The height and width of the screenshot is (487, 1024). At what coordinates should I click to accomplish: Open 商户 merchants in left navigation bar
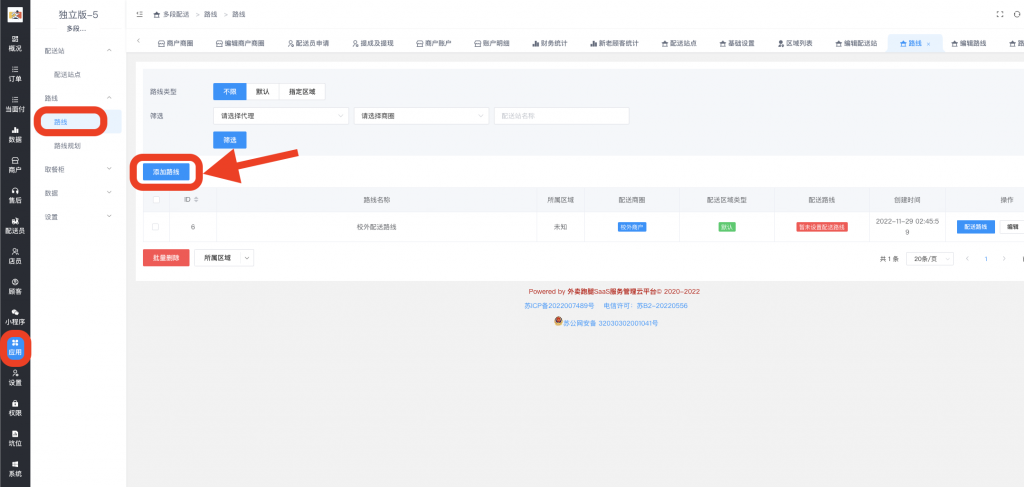[15, 165]
